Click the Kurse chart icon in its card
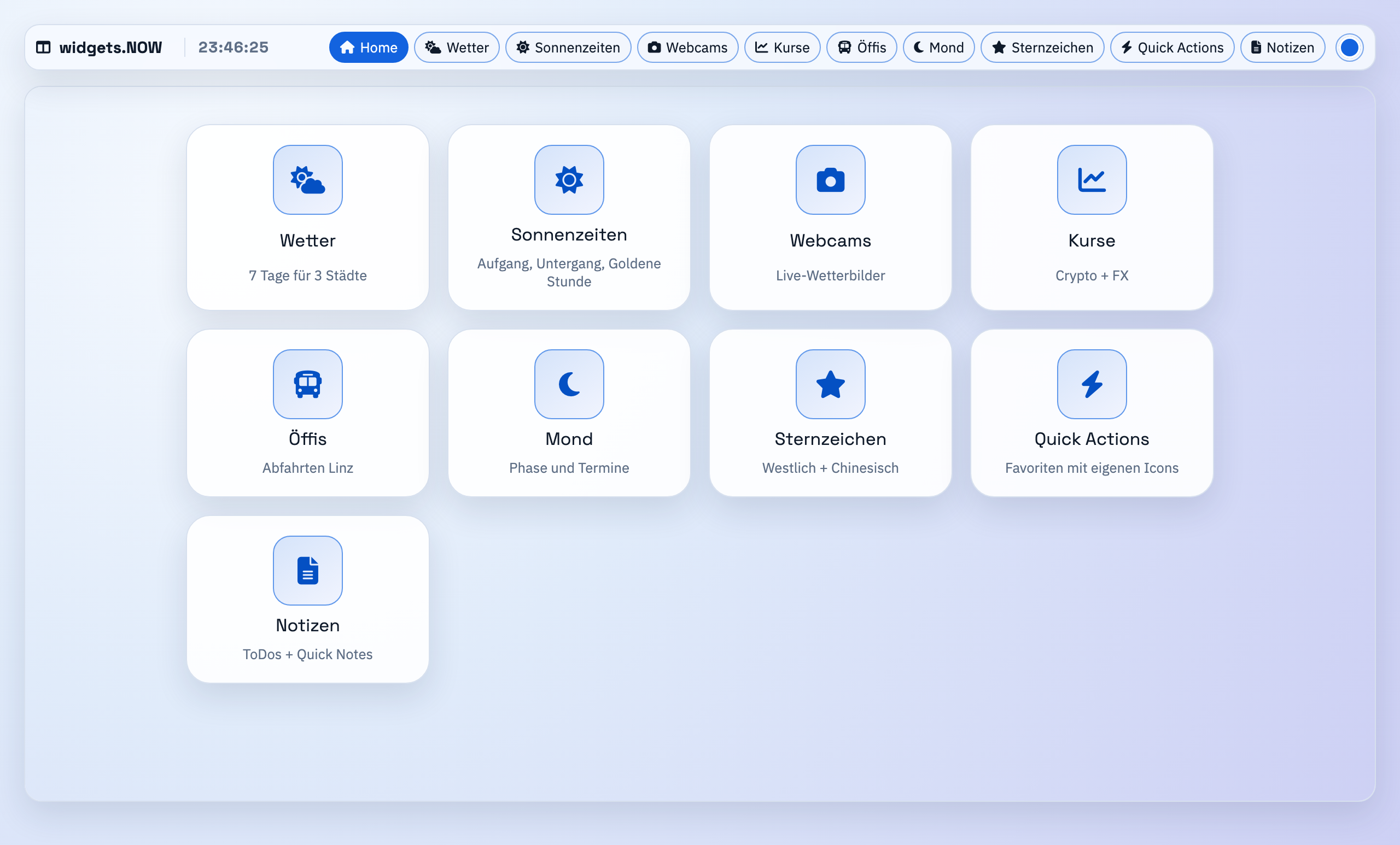 click(1092, 179)
